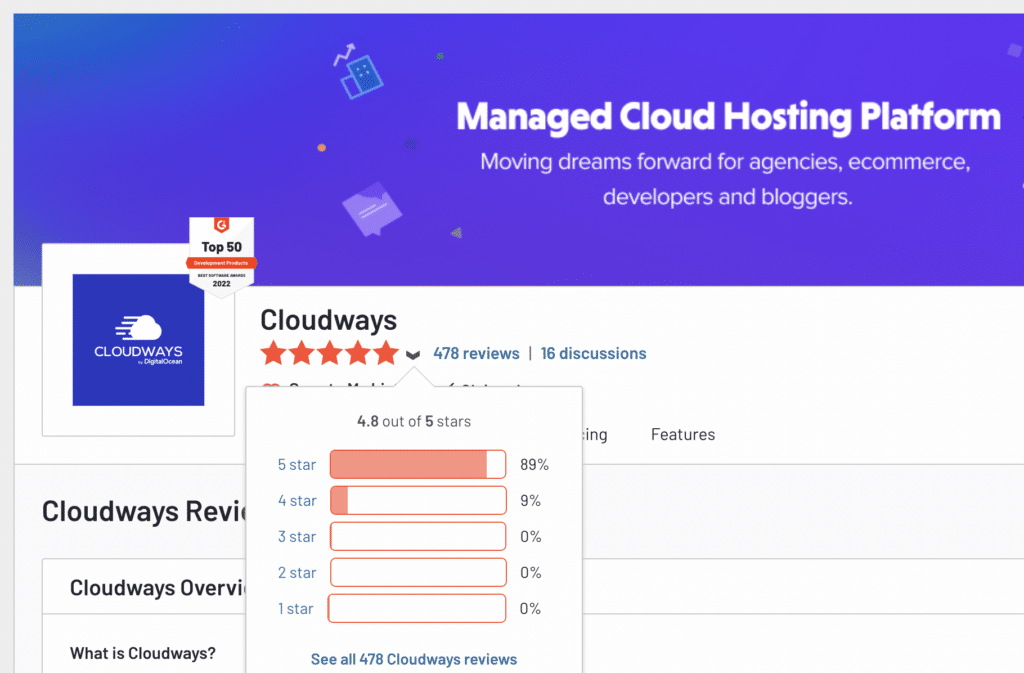Click the "4.8 out of 5 stars" text
Image resolution: width=1024 pixels, height=673 pixels.
[414, 422]
